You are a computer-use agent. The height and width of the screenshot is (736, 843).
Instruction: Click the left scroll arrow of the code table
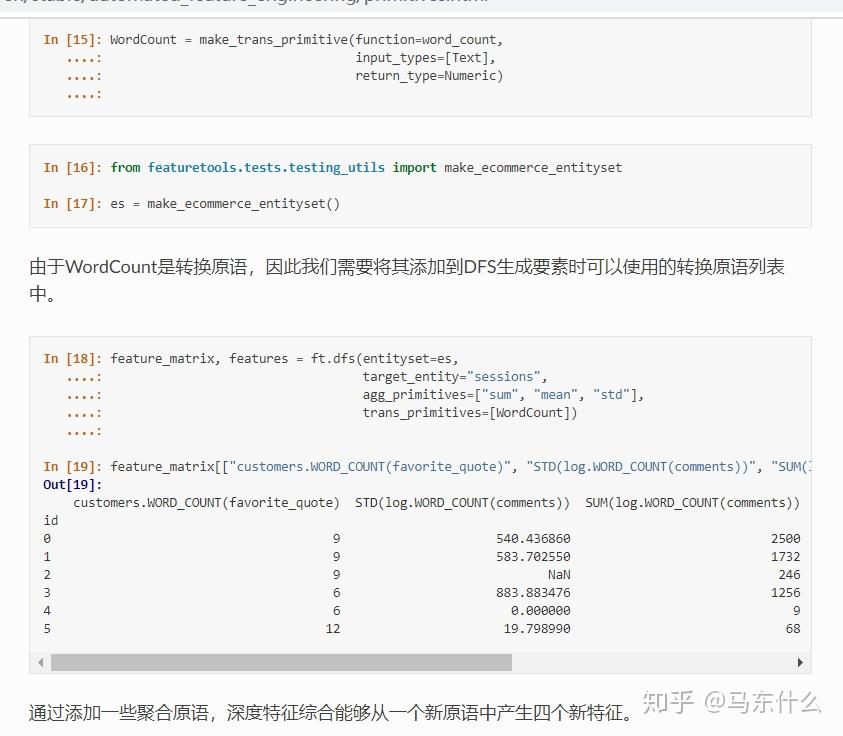40,662
